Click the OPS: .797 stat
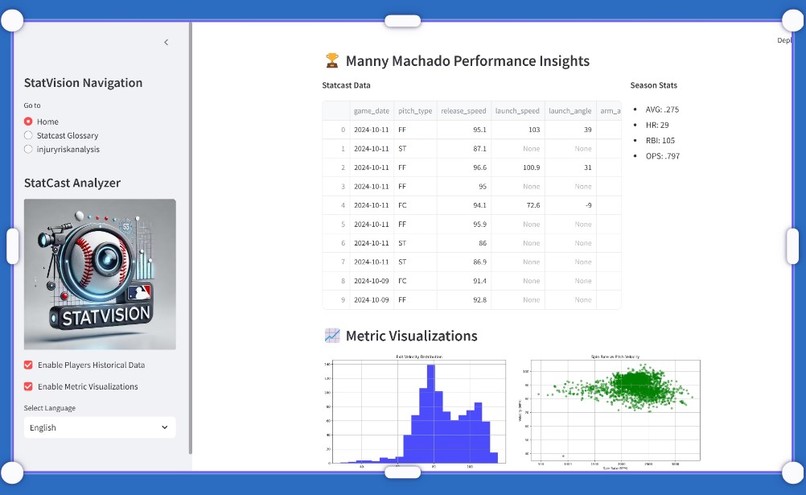Viewport: 806px width, 495px height. click(663, 156)
